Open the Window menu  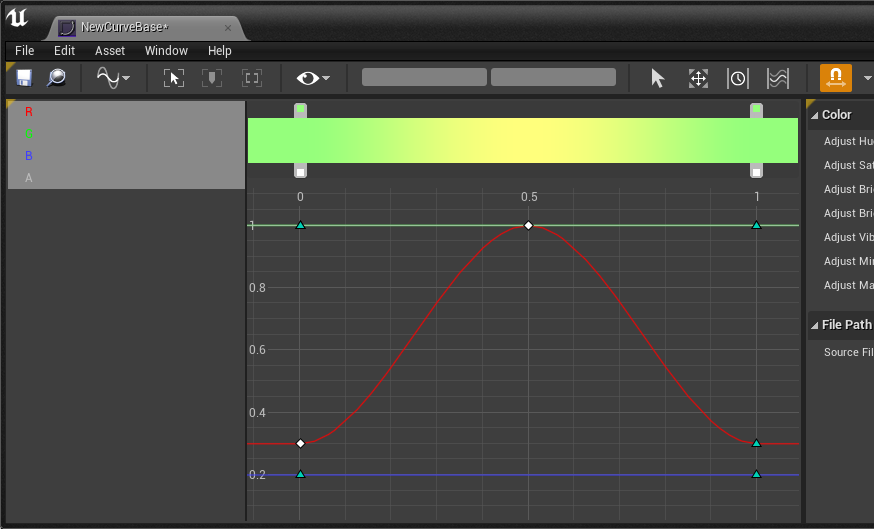click(x=166, y=51)
